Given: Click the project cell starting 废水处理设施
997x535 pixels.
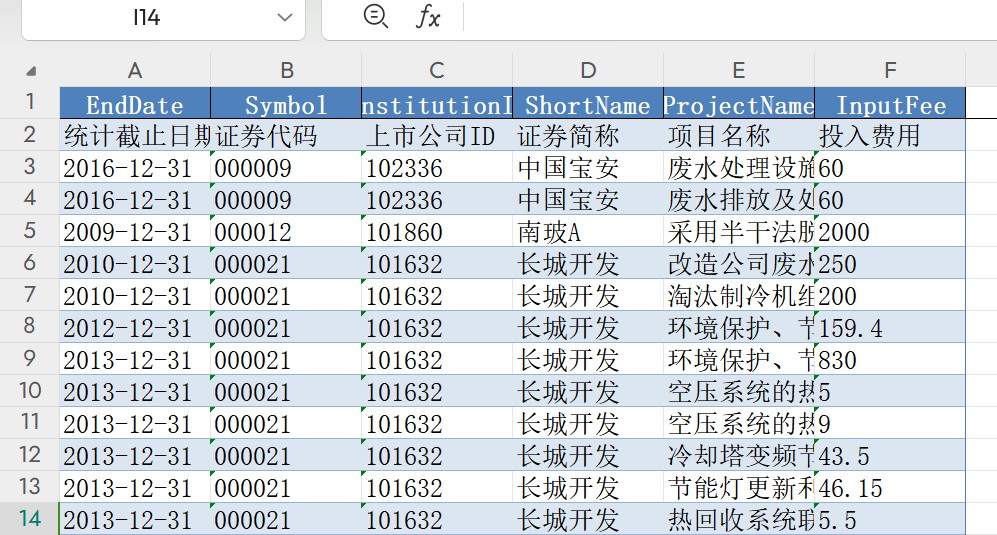Looking at the screenshot, I should coord(739,167).
